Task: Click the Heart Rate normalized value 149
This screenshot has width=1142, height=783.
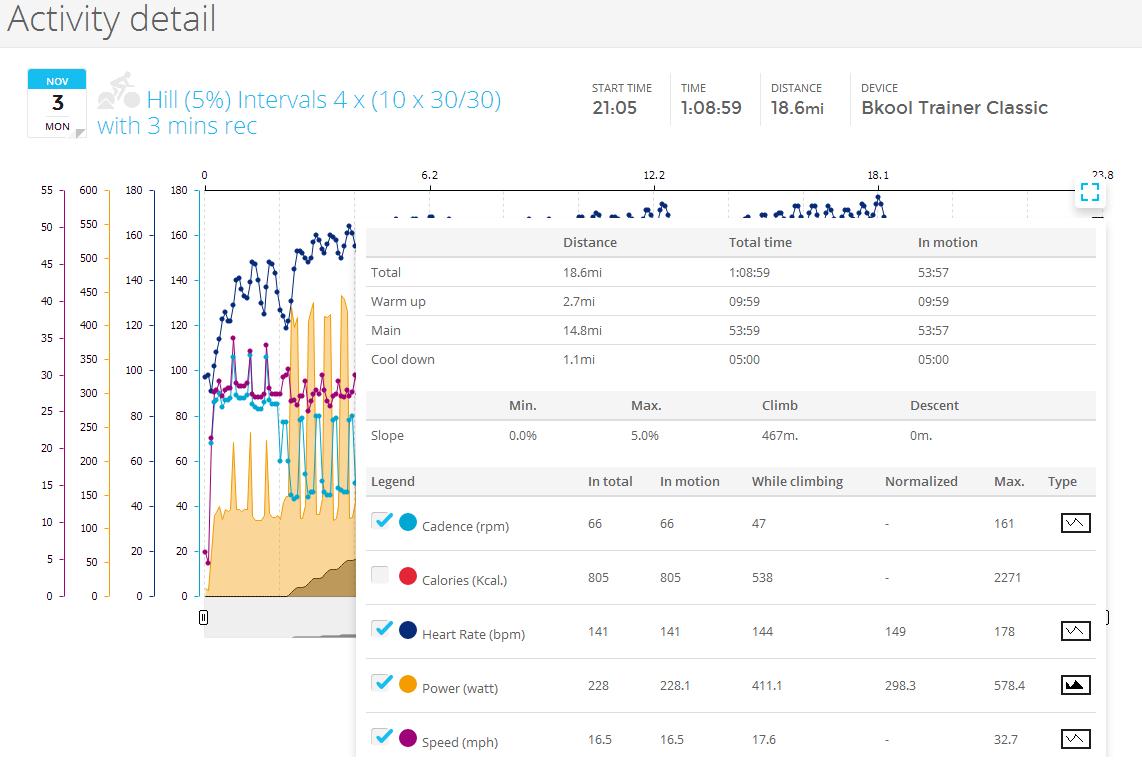Action: [896, 631]
